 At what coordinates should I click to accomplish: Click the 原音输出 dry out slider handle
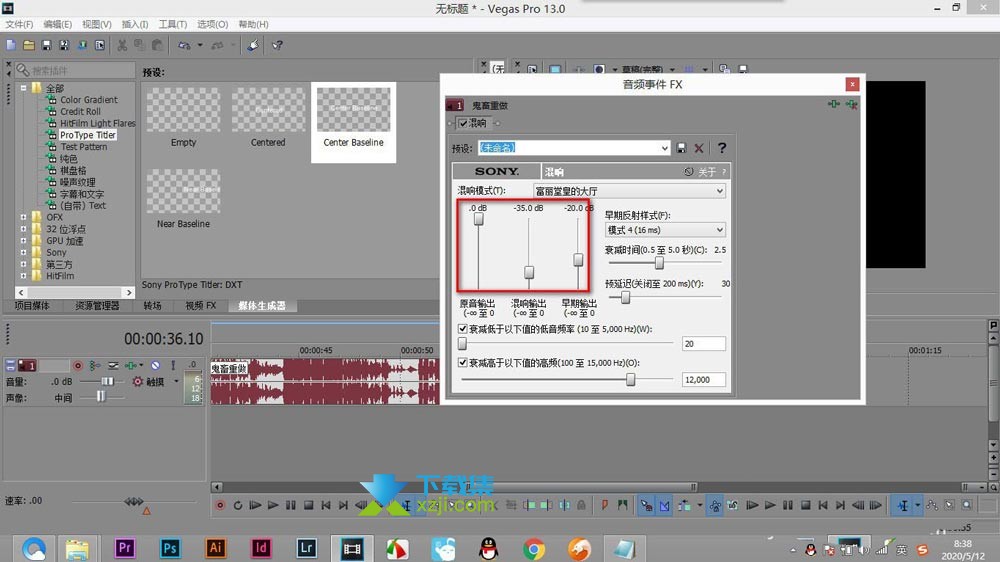click(478, 219)
